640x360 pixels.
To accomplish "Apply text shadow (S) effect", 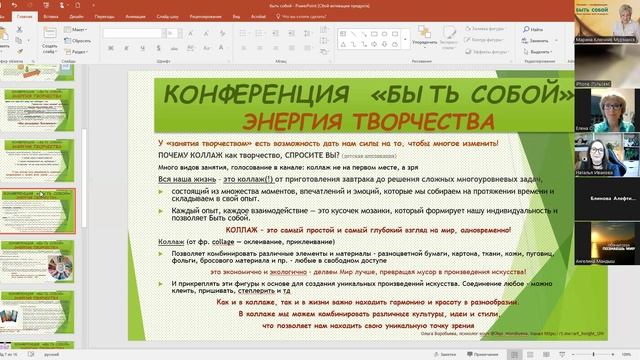I will [158, 48].
